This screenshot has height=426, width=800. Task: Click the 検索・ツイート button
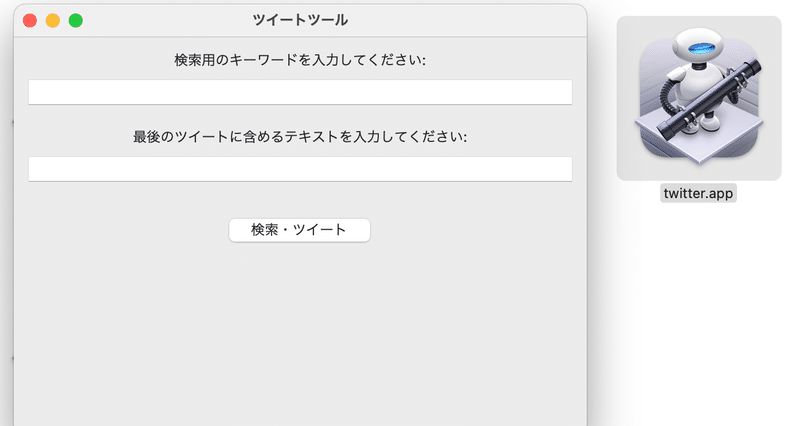(x=299, y=230)
